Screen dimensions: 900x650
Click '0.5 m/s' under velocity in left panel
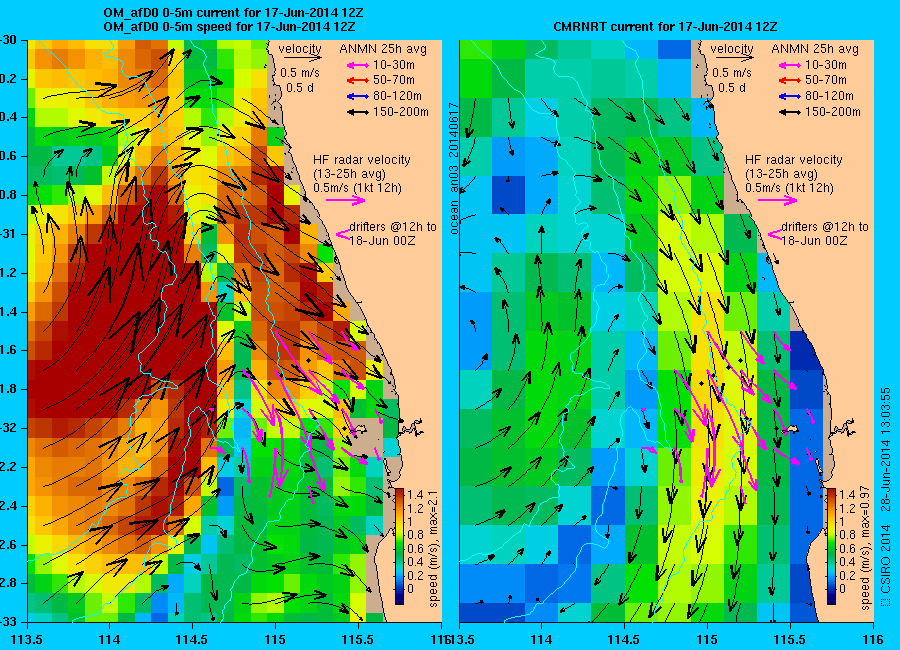(300, 73)
